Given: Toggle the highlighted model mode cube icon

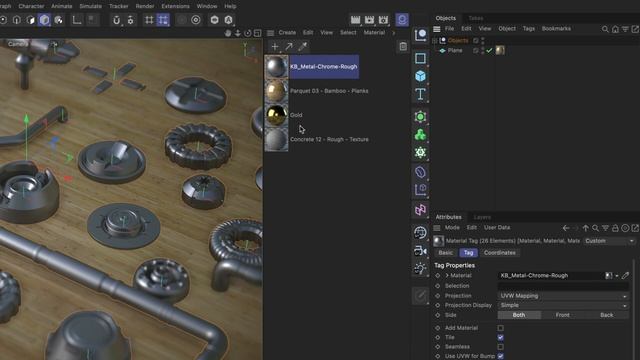Looking at the screenshot, I should pos(44,20).
